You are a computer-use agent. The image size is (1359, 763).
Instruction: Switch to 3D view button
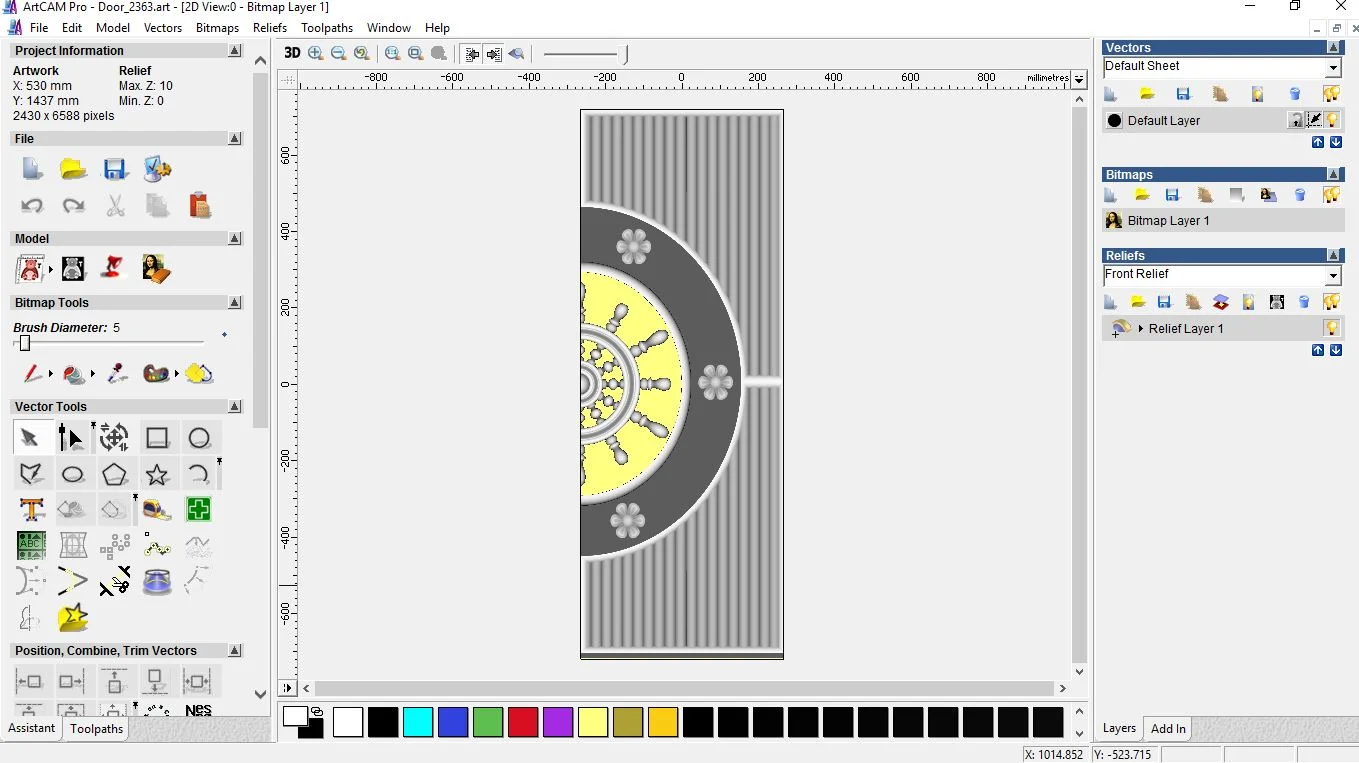tap(291, 53)
